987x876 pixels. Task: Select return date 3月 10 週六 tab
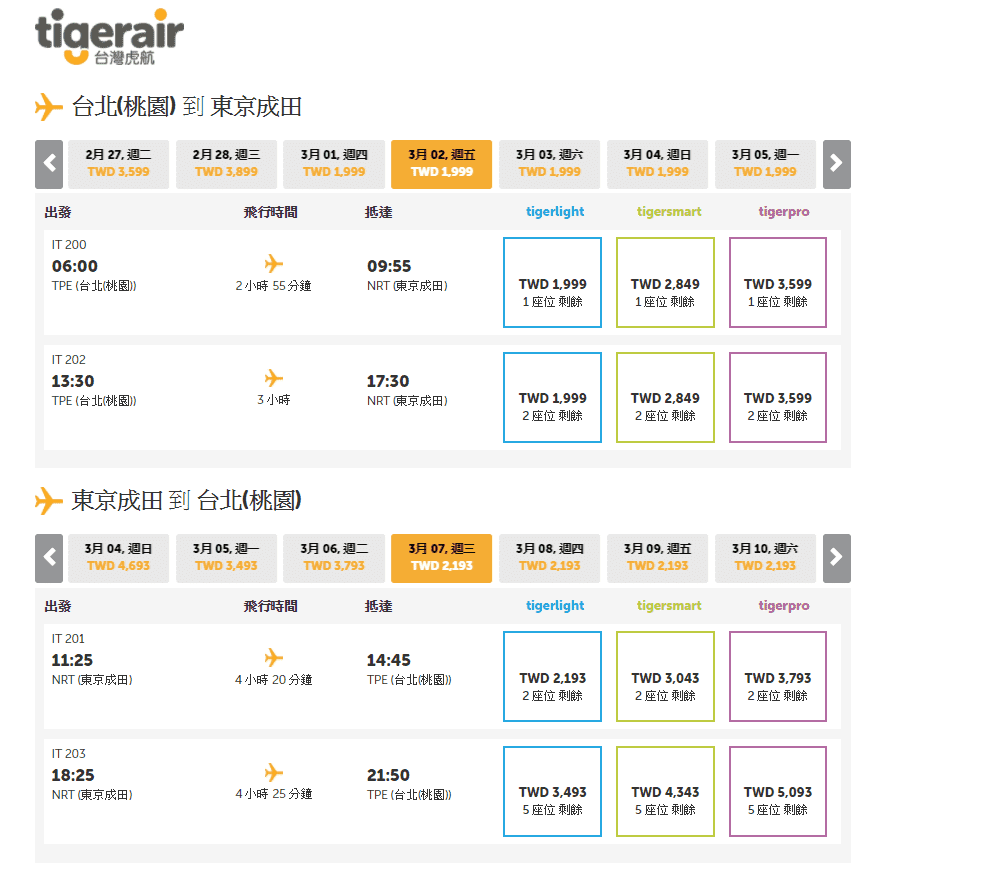(x=765, y=558)
